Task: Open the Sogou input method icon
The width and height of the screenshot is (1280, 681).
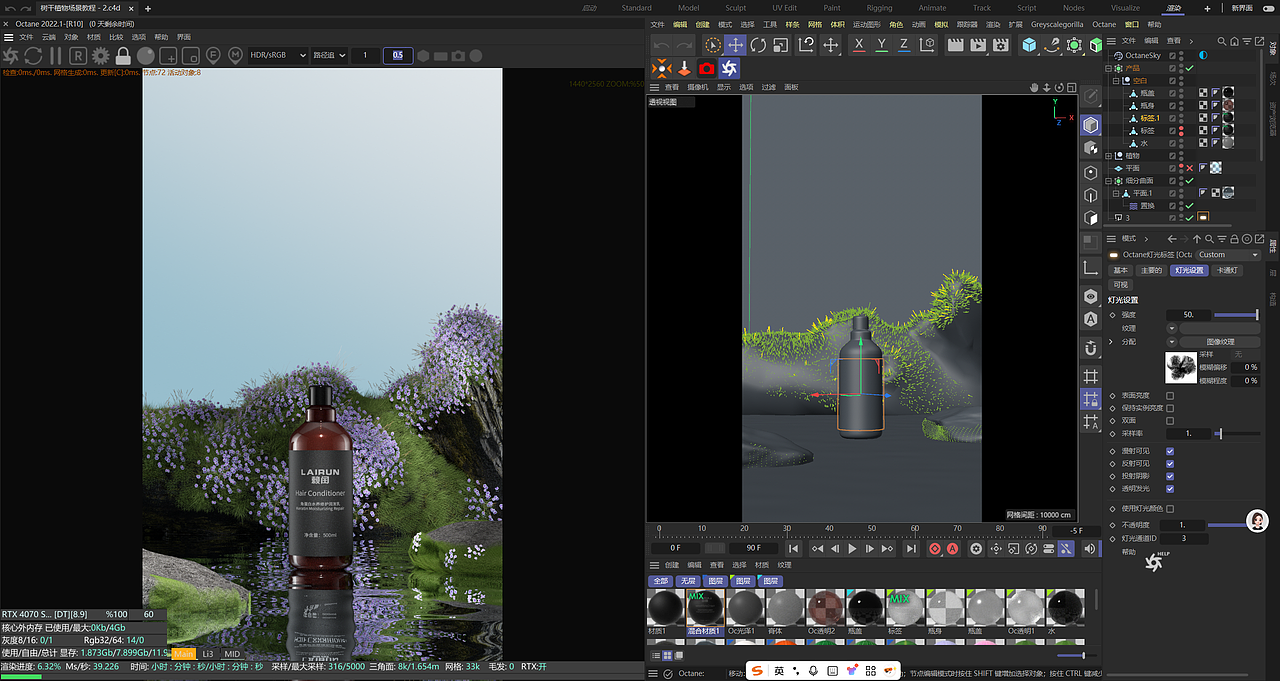Action: pos(758,669)
